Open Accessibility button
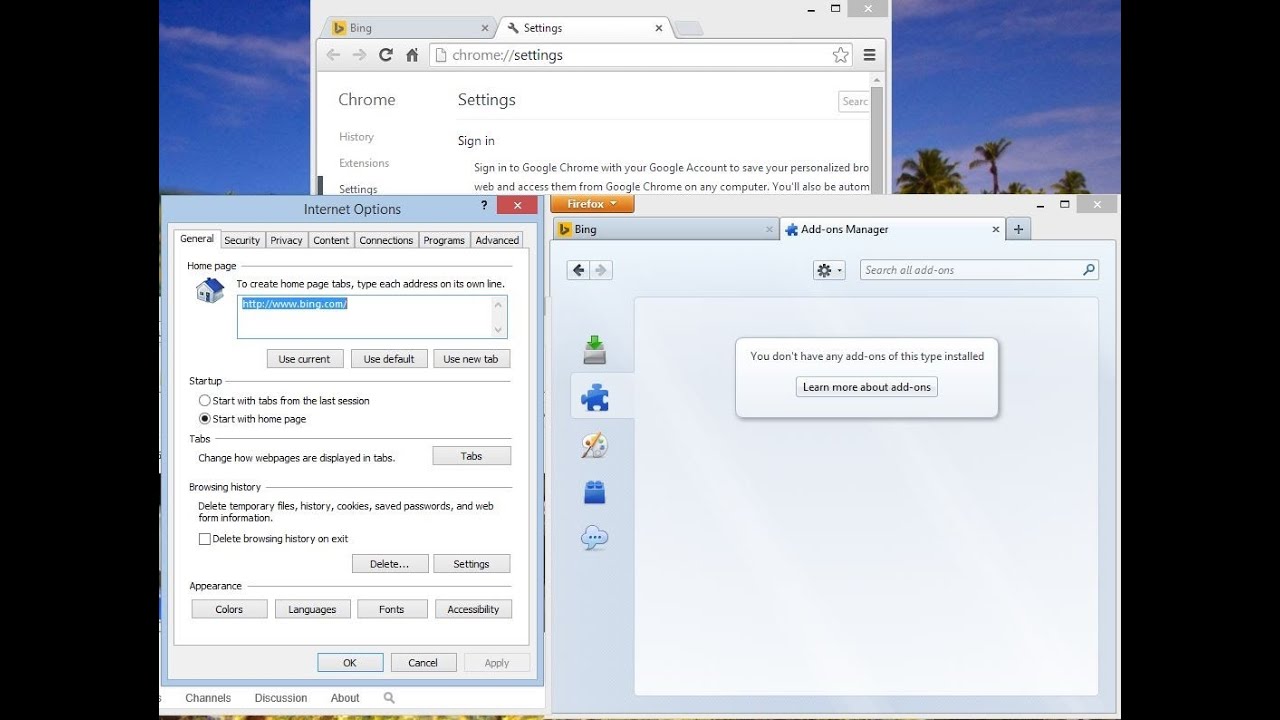The width and height of the screenshot is (1280, 720). [x=473, y=609]
